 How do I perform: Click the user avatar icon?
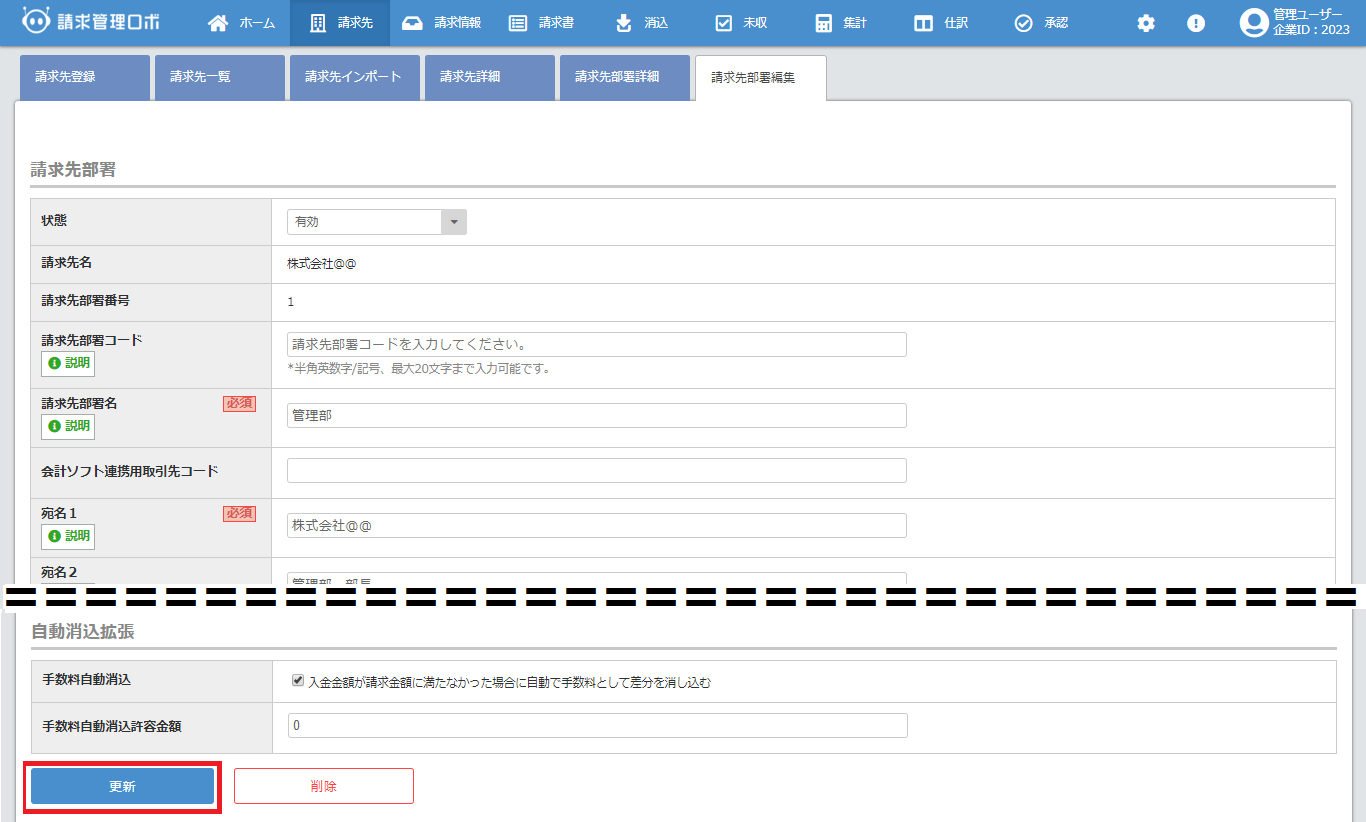[1253, 23]
